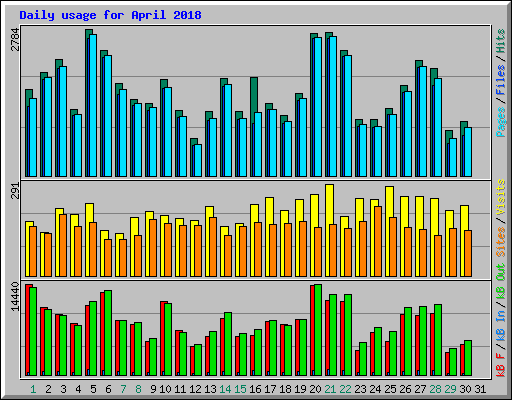Viewport: 512px width, 400px height.
Task: Click day label 10 on the x-axis
Action: (x=165, y=389)
